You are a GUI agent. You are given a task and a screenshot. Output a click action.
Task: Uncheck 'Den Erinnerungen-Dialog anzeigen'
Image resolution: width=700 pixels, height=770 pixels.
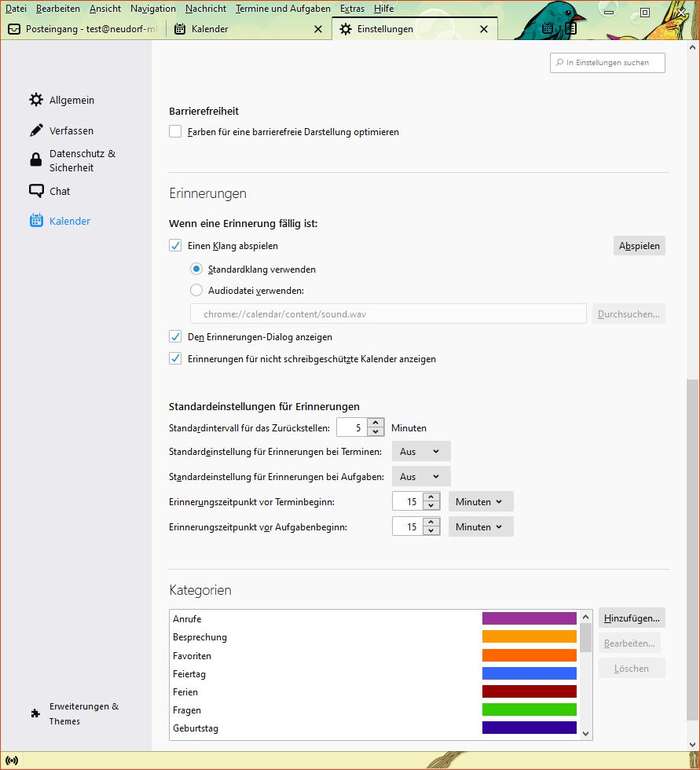176,337
